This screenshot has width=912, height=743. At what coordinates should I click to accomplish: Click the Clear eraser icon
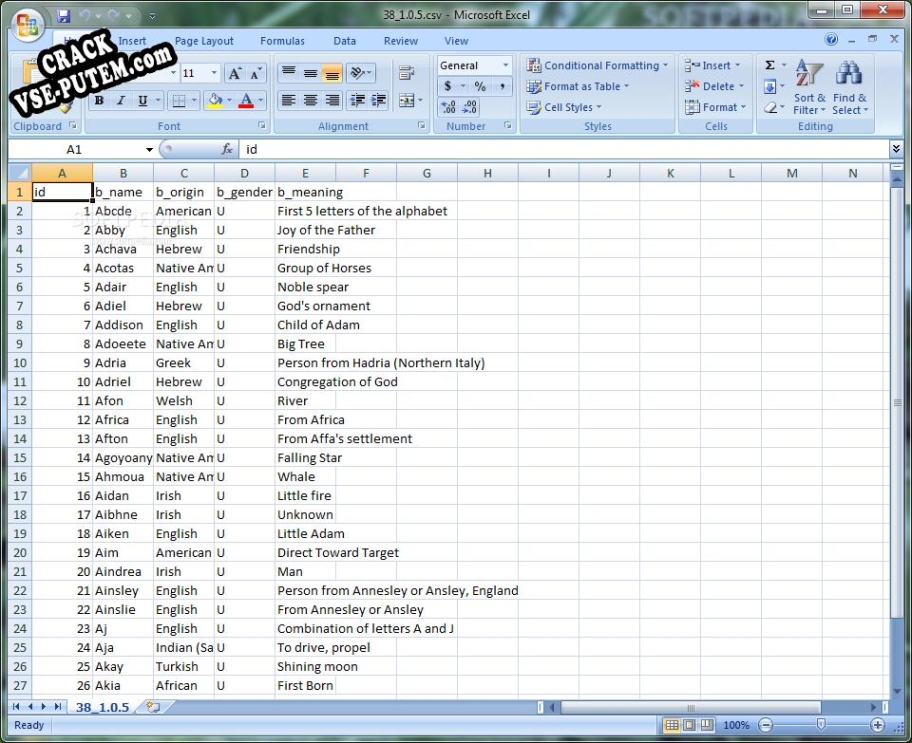770,108
